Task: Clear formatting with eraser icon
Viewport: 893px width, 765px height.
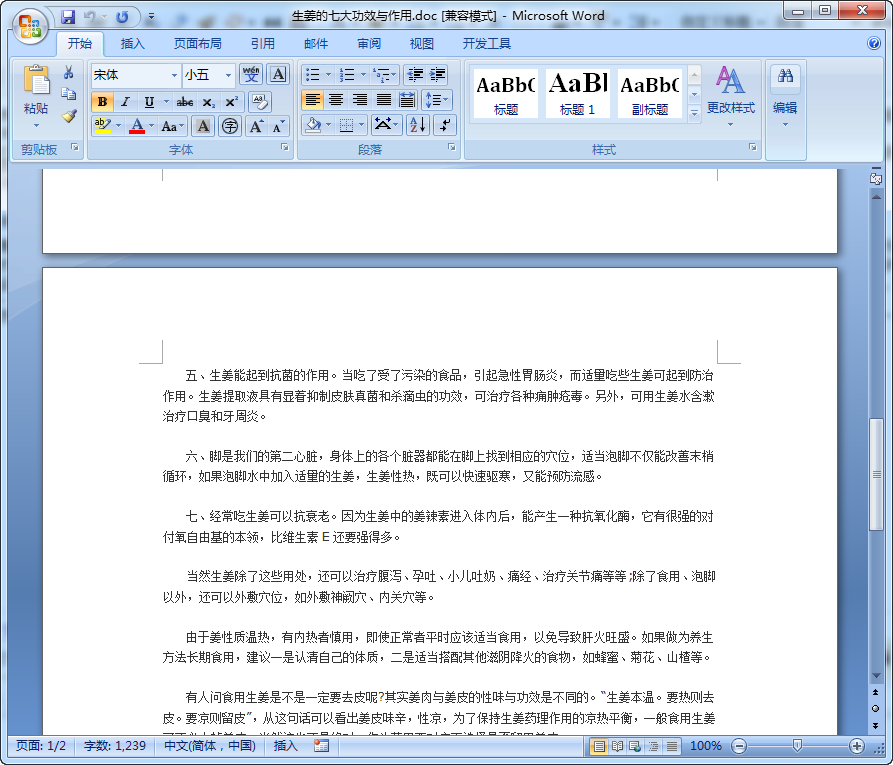Action: click(x=260, y=102)
